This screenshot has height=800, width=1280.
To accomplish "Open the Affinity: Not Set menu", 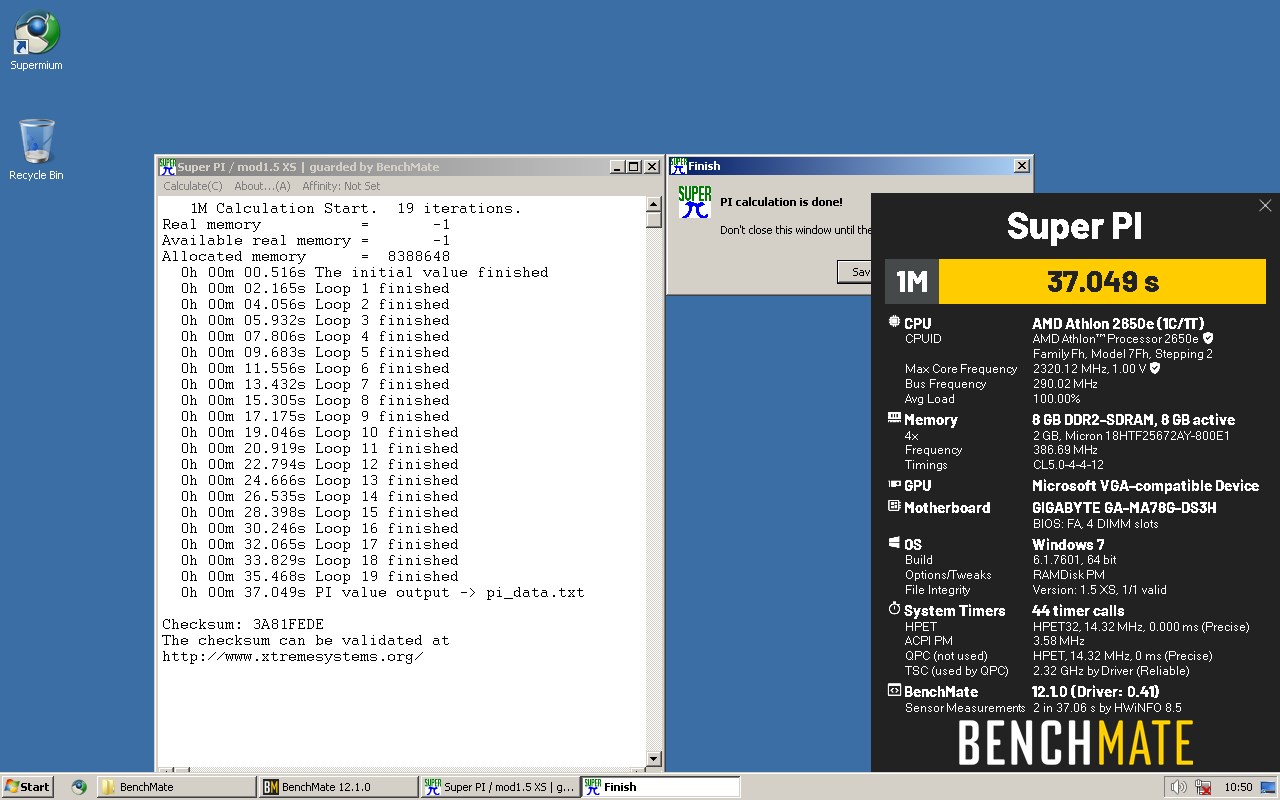I will point(341,186).
